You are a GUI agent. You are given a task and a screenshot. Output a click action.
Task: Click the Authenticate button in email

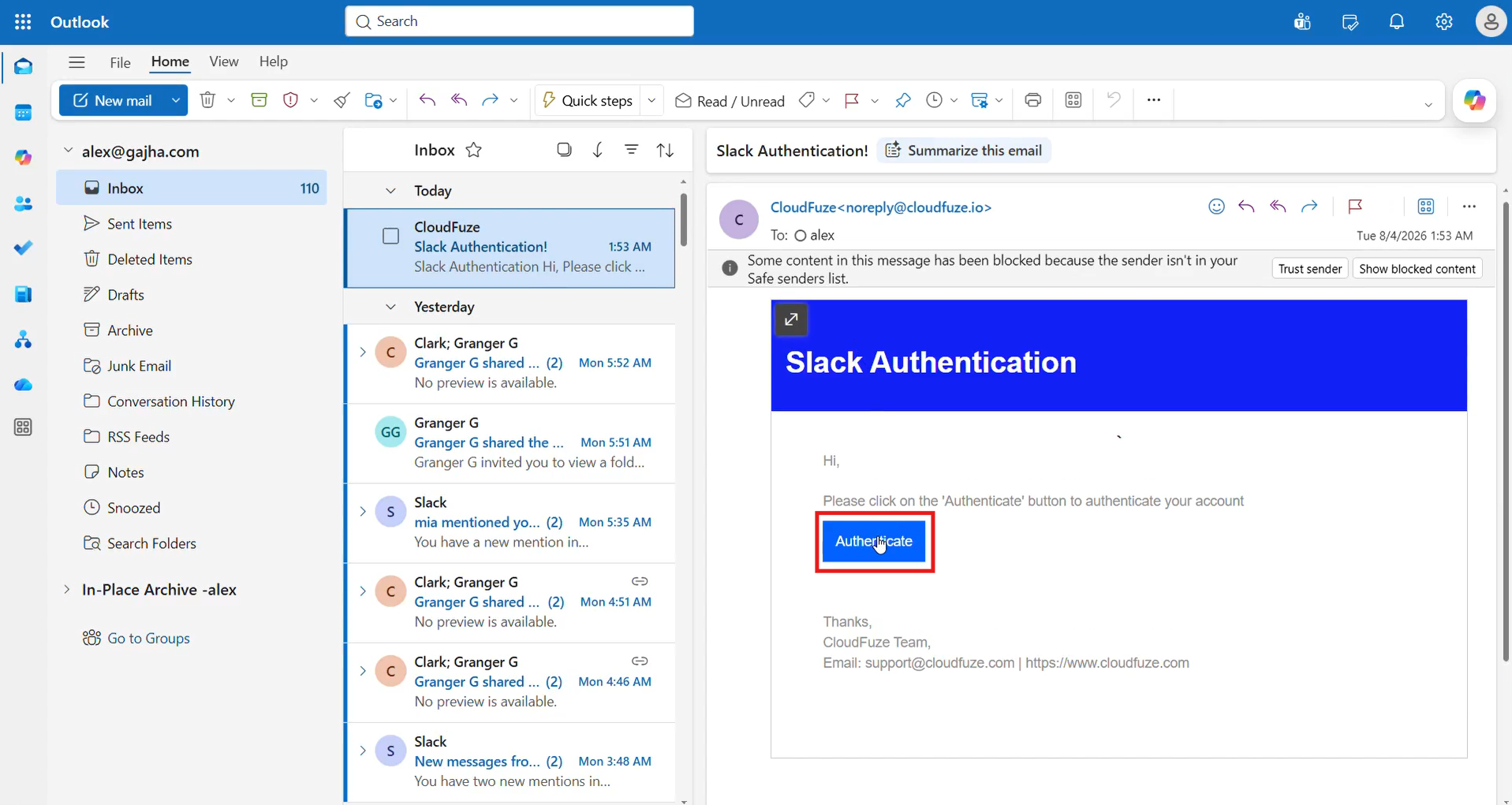tap(874, 542)
